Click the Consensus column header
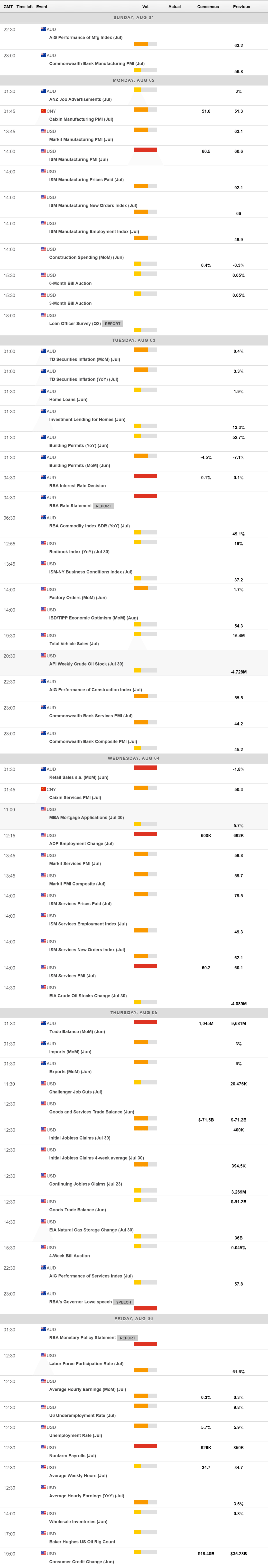This screenshot has width=268, height=1568. tap(208, 7)
